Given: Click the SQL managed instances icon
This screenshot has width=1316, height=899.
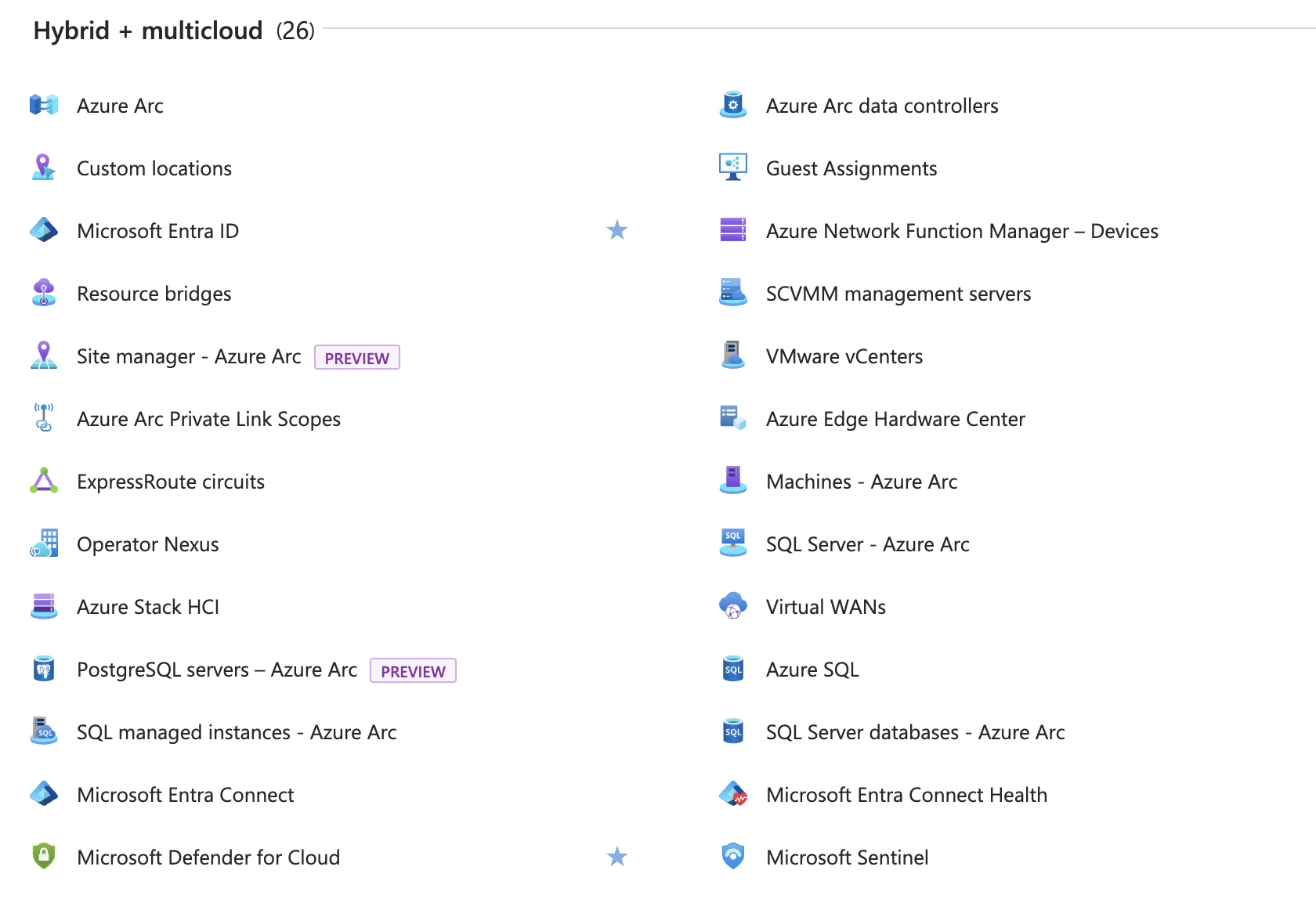Looking at the screenshot, I should 44,731.
